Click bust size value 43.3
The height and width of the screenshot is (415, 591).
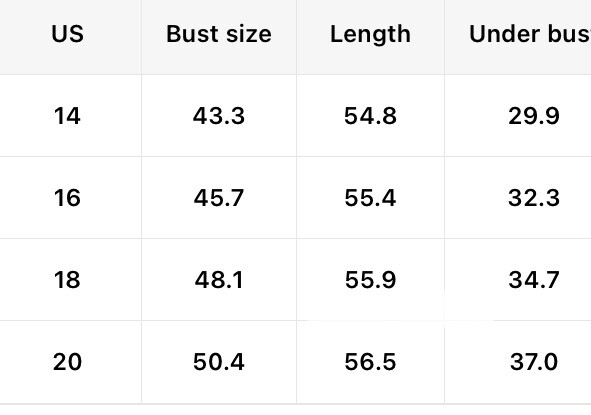219,116
